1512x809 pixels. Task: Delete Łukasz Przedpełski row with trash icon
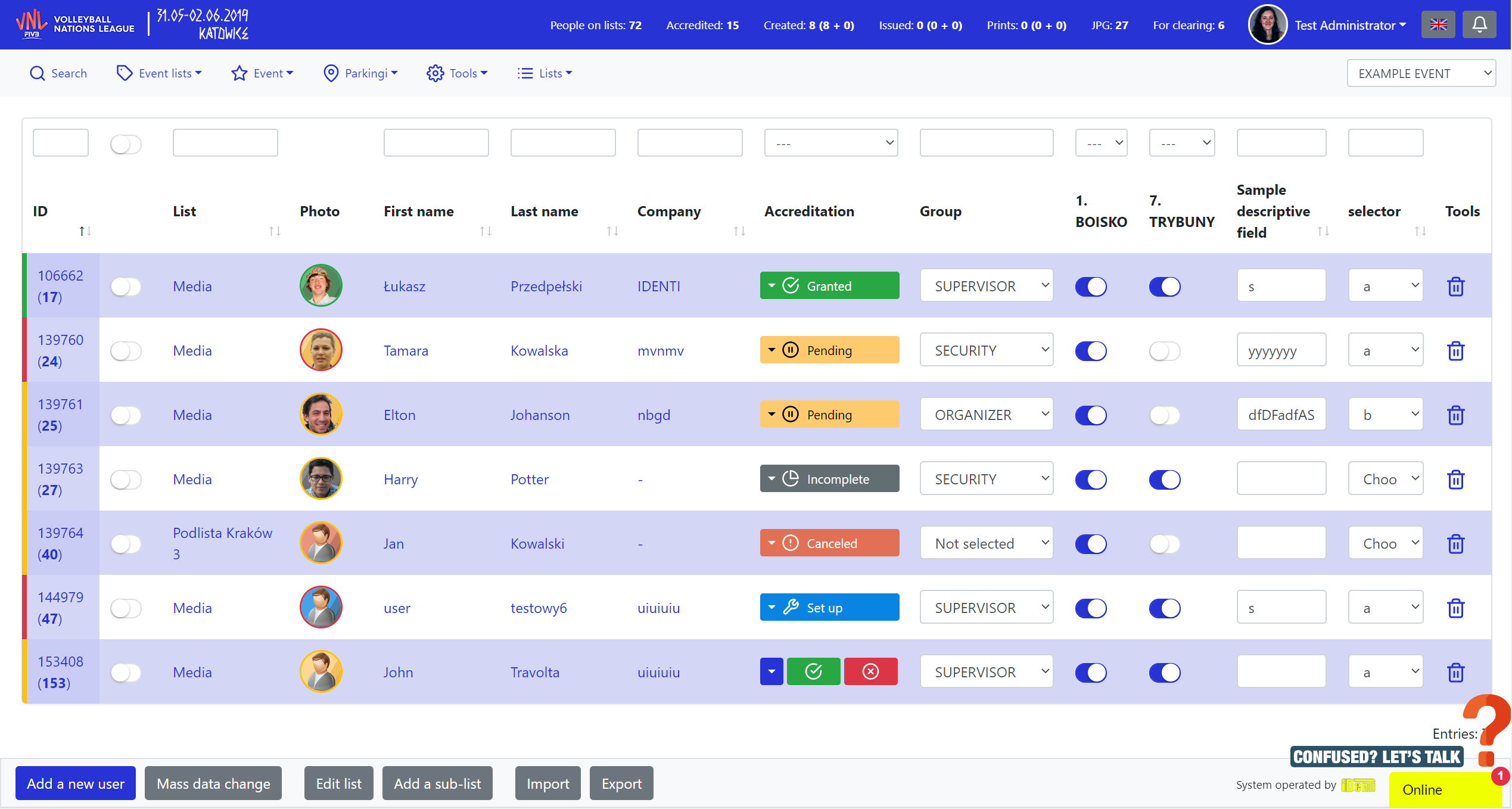coord(1456,286)
